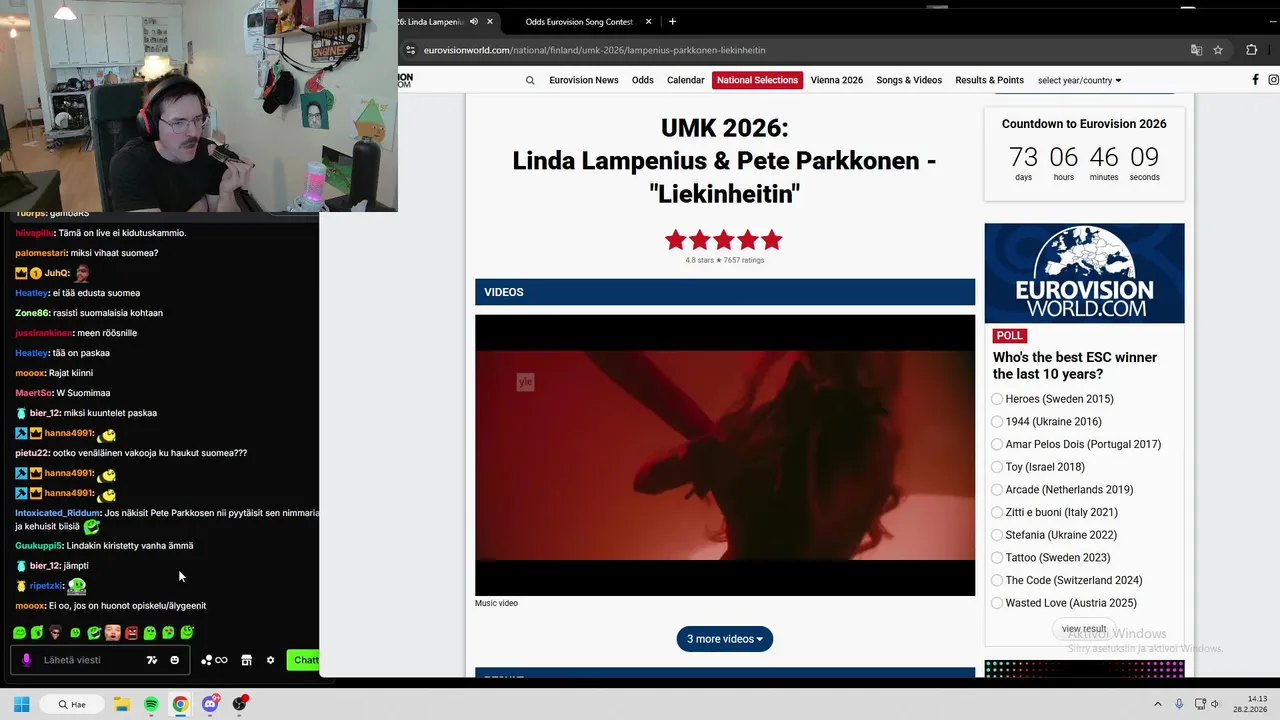Select Tattoo (Sweden 2023) poll option
The image size is (1280, 720).
[997, 558]
